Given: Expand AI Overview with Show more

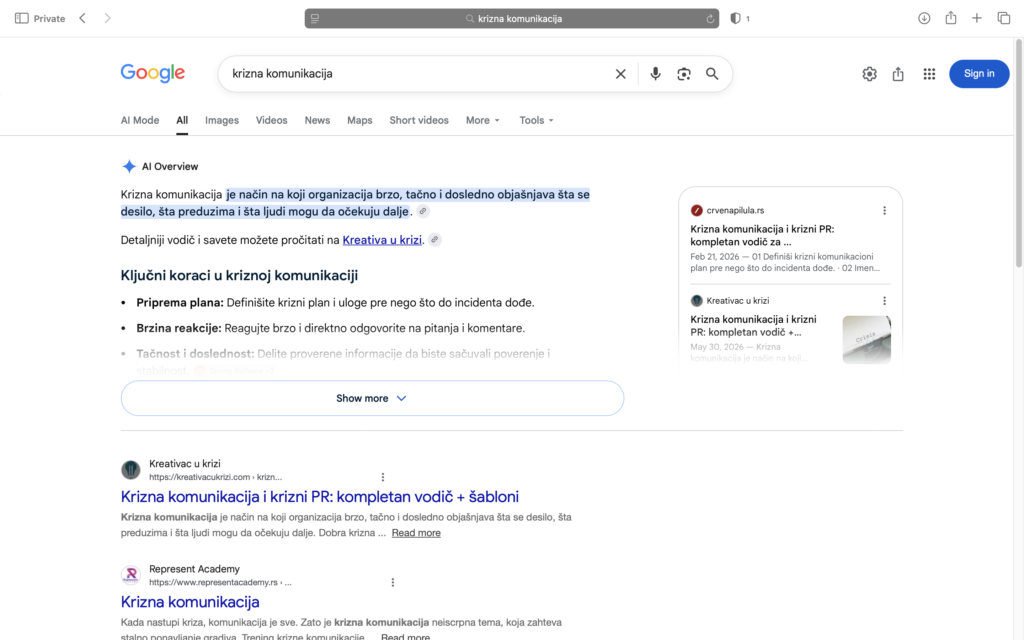Looking at the screenshot, I should click(372, 398).
